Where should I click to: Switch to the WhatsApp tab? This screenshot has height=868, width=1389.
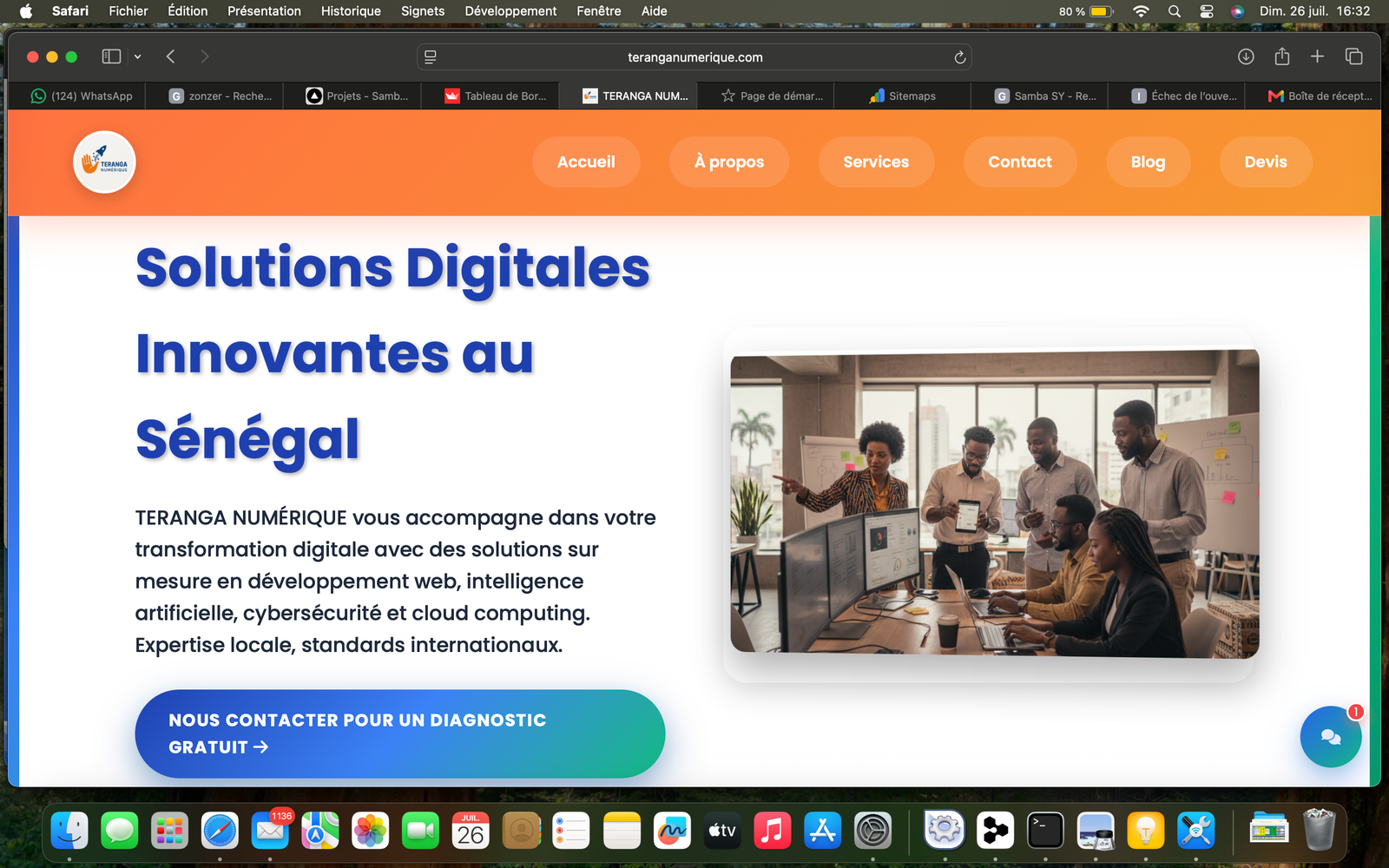tap(82, 95)
